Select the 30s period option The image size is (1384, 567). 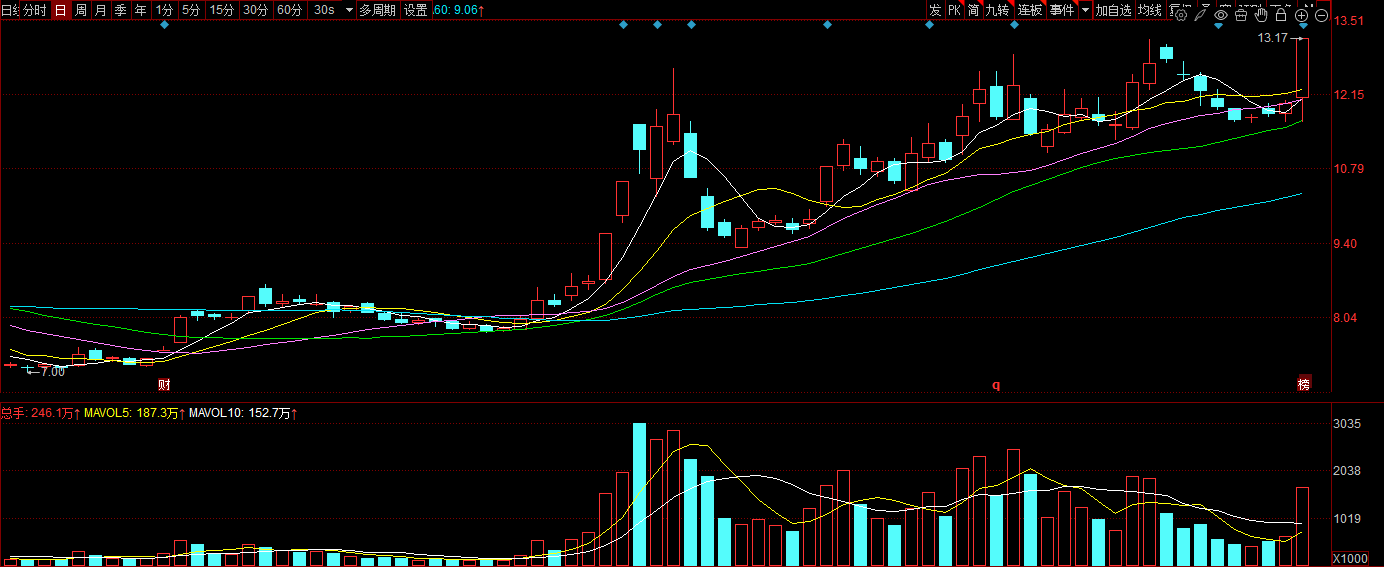324,10
